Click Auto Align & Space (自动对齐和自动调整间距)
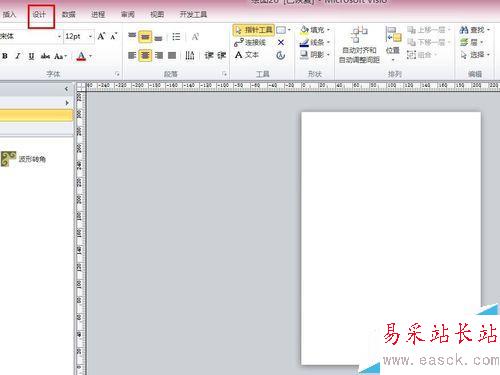 point(360,45)
